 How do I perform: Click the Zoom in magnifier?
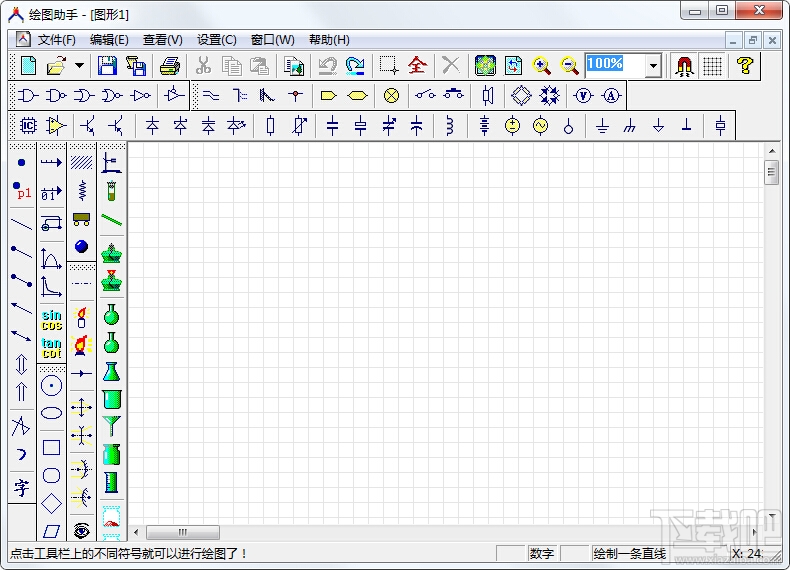(x=541, y=66)
